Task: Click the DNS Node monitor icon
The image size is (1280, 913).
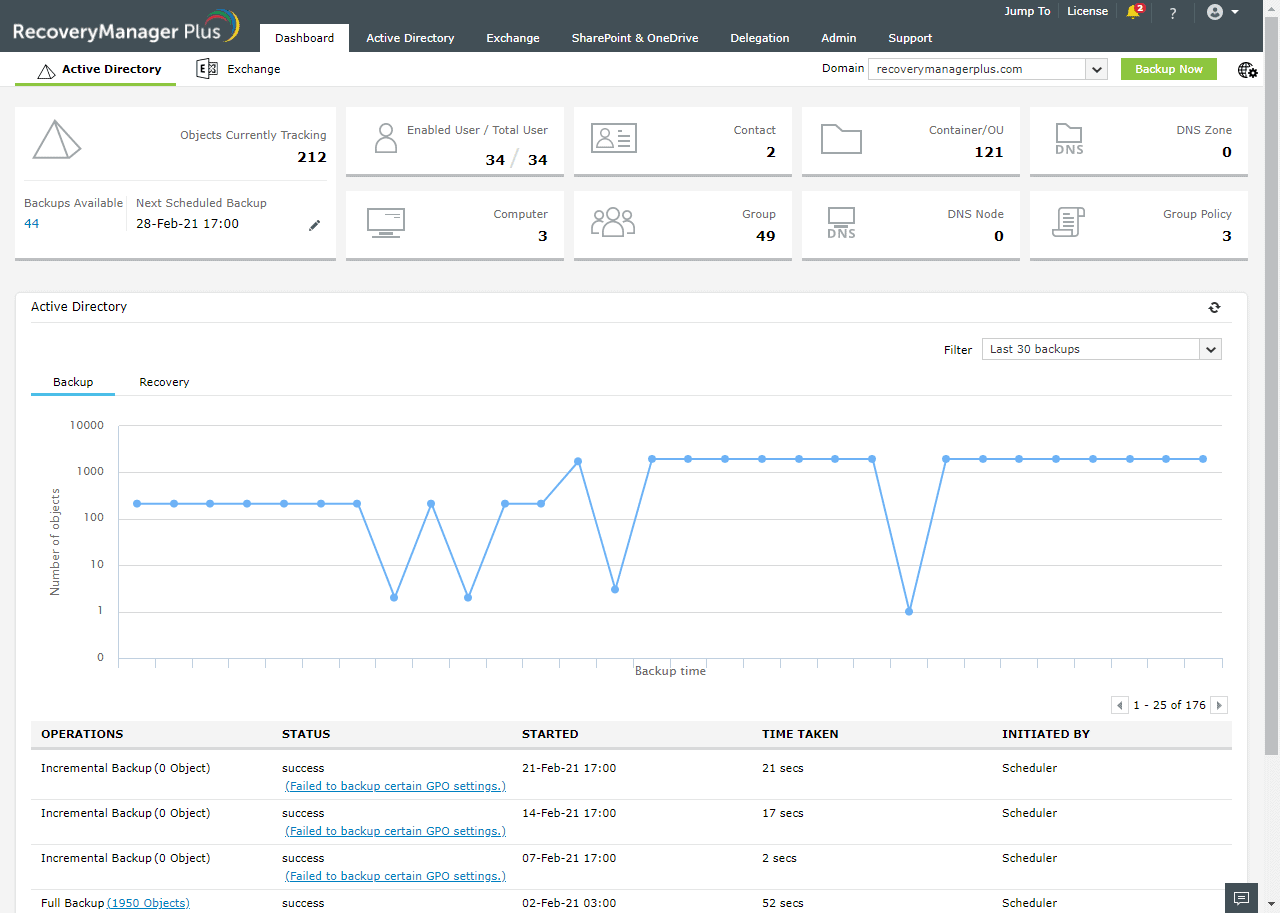Action: [x=841, y=223]
